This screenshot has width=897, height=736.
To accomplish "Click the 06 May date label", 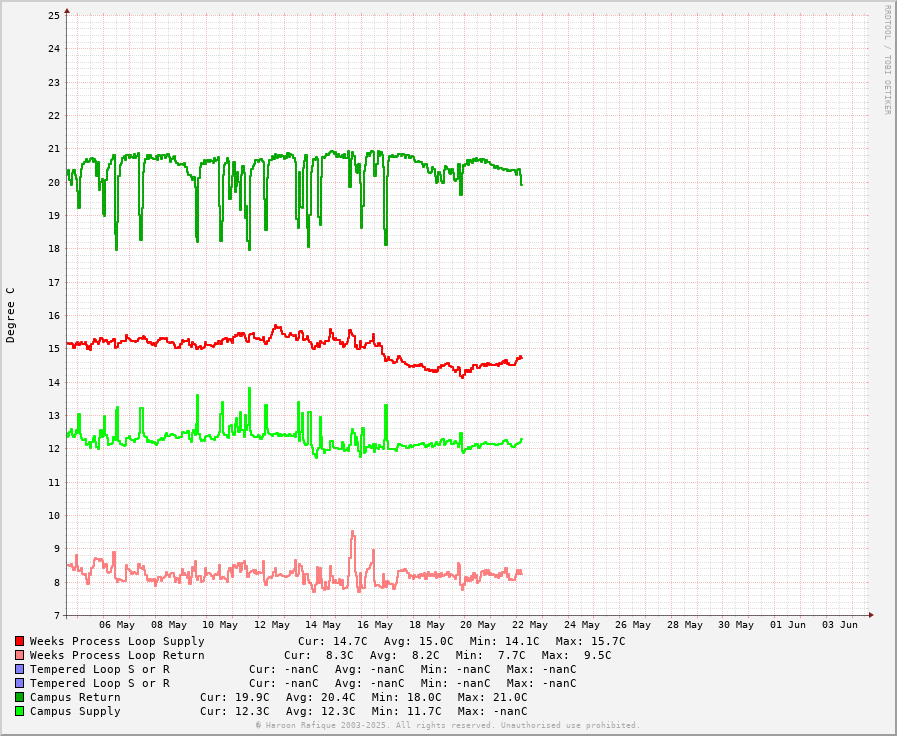I will 117,625.
